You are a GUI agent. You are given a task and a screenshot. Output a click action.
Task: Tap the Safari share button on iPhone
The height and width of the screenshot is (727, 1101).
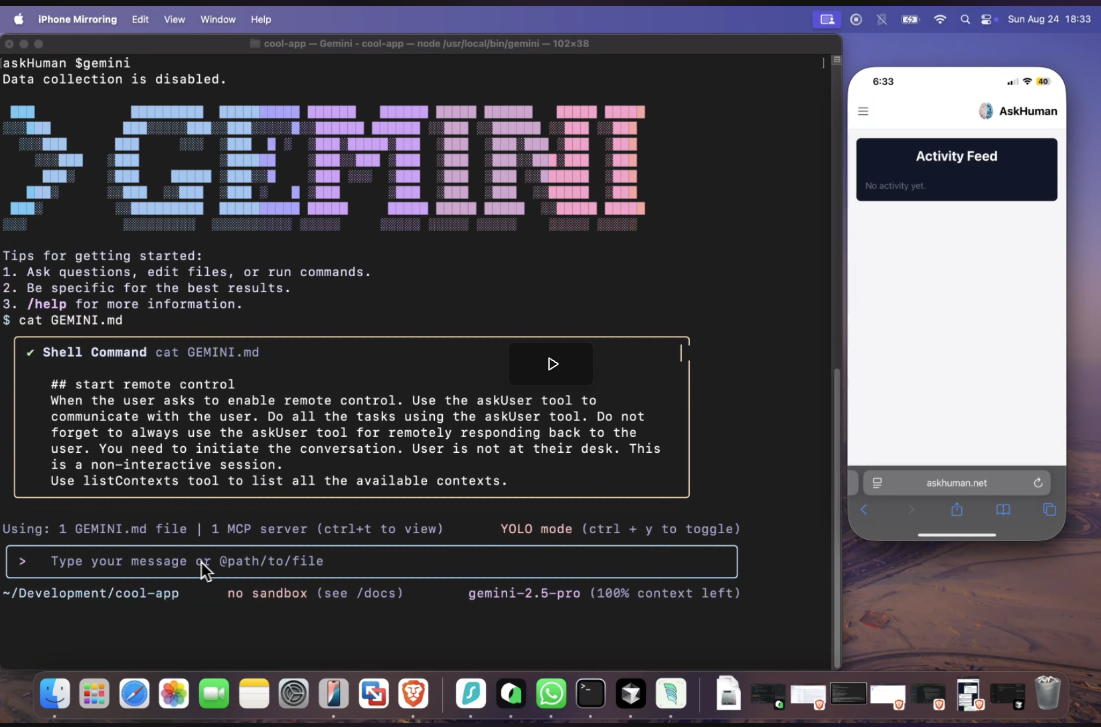[956, 510]
